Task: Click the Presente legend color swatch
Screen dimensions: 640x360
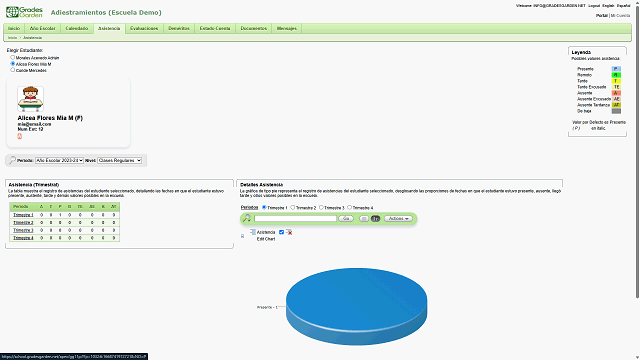Action: pos(616,69)
